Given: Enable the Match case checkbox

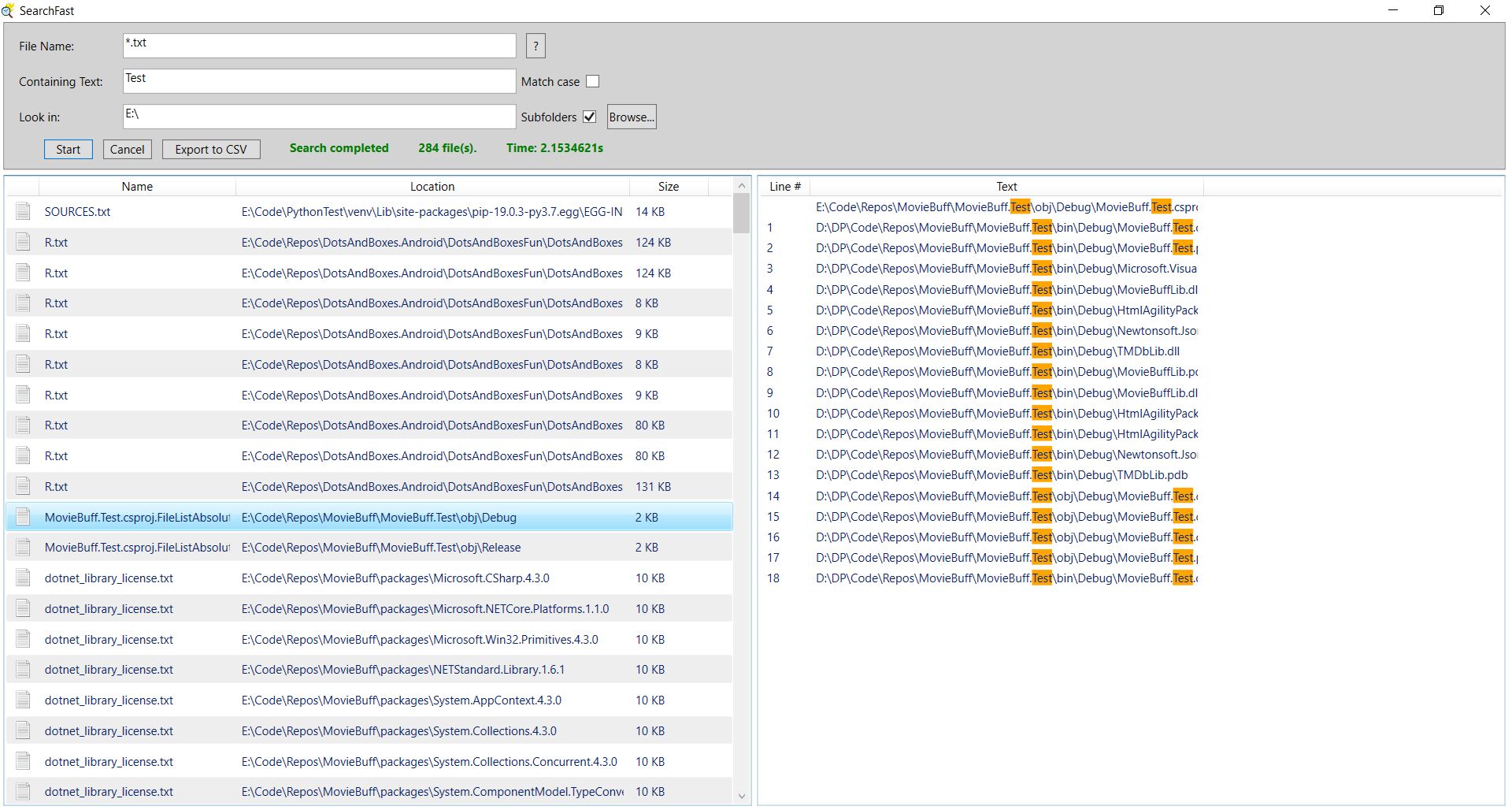Looking at the screenshot, I should pos(593,81).
